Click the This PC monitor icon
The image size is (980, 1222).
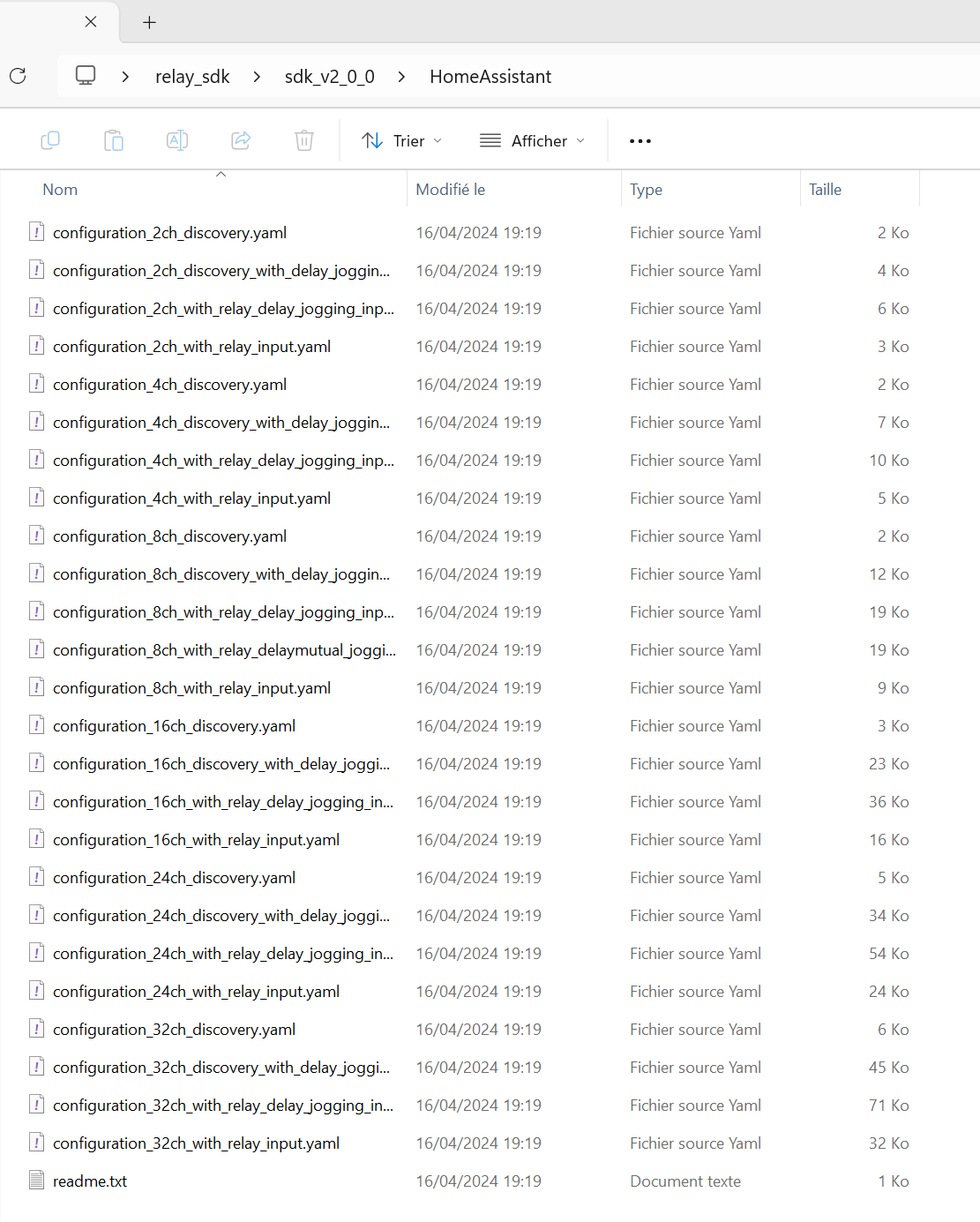point(86,76)
